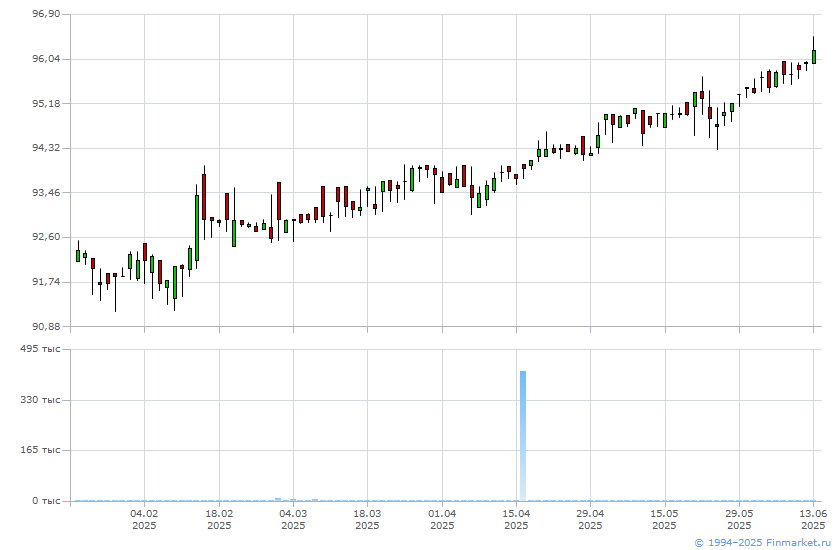Click the date label 18.03 2025
The width and height of the screenshot is (840, 550).
pyautogui.click(x=368, y=519)
